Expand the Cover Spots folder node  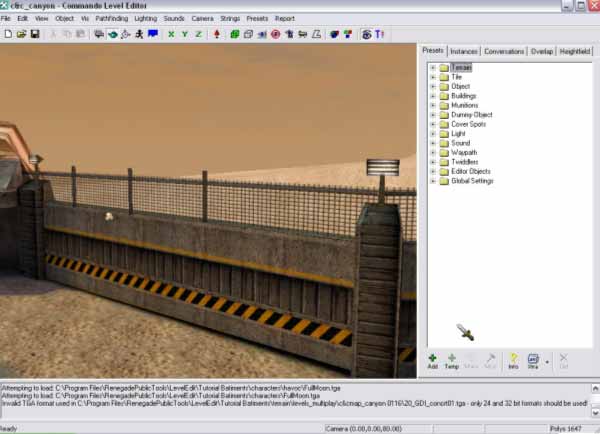click(433, 124)
